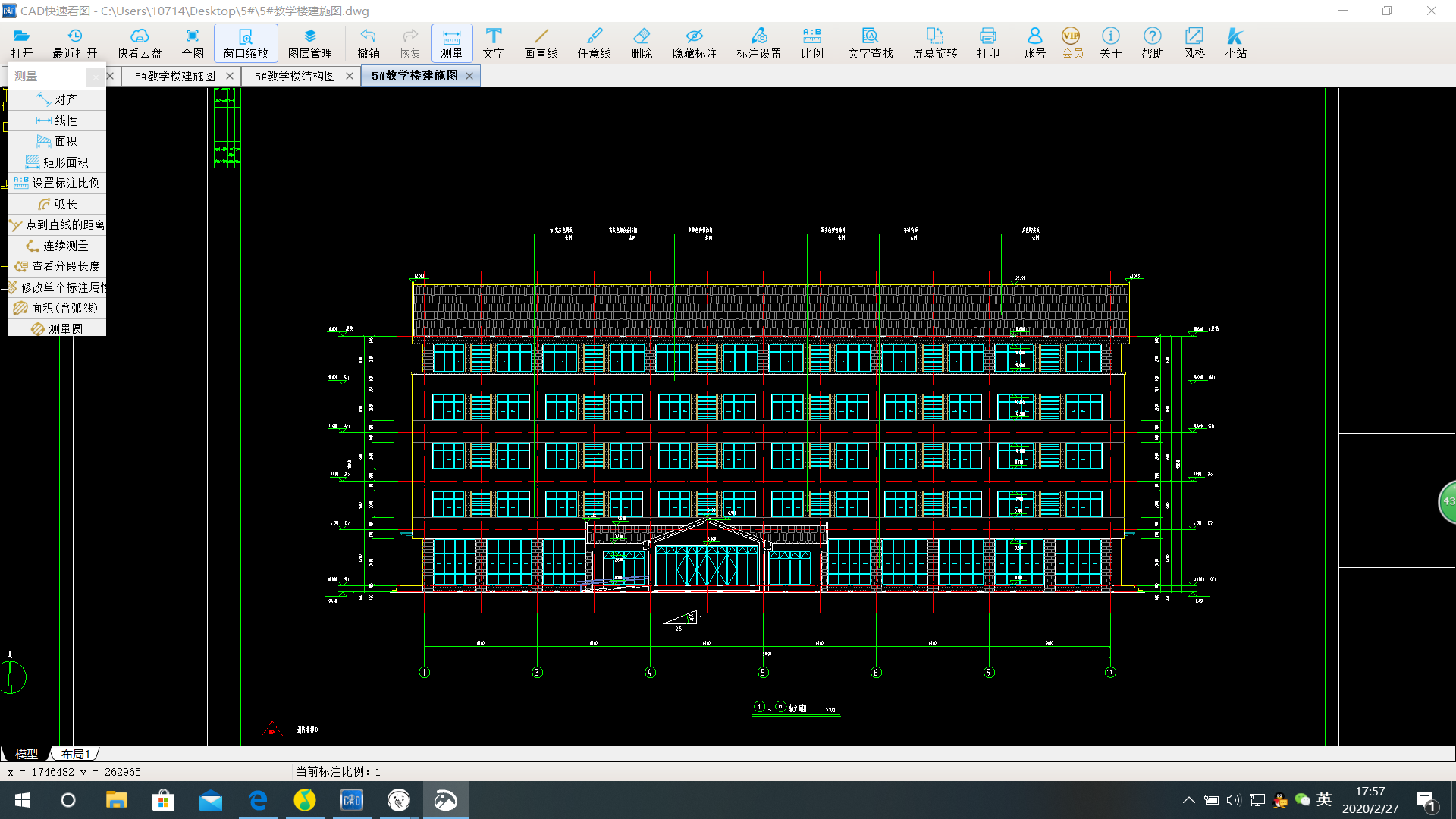Open the CAD app icon in taskbar

[x=352, y=800]
